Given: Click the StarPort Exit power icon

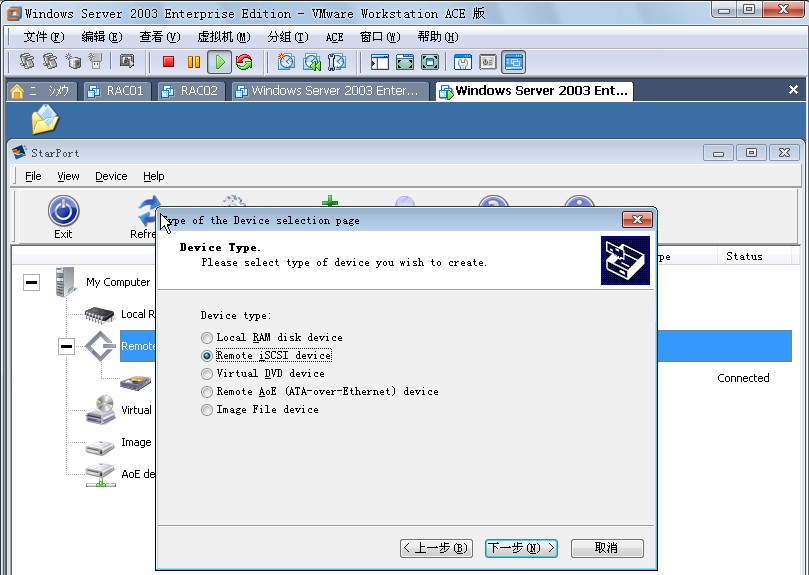Looking at the screenshot, I should 63,211.
